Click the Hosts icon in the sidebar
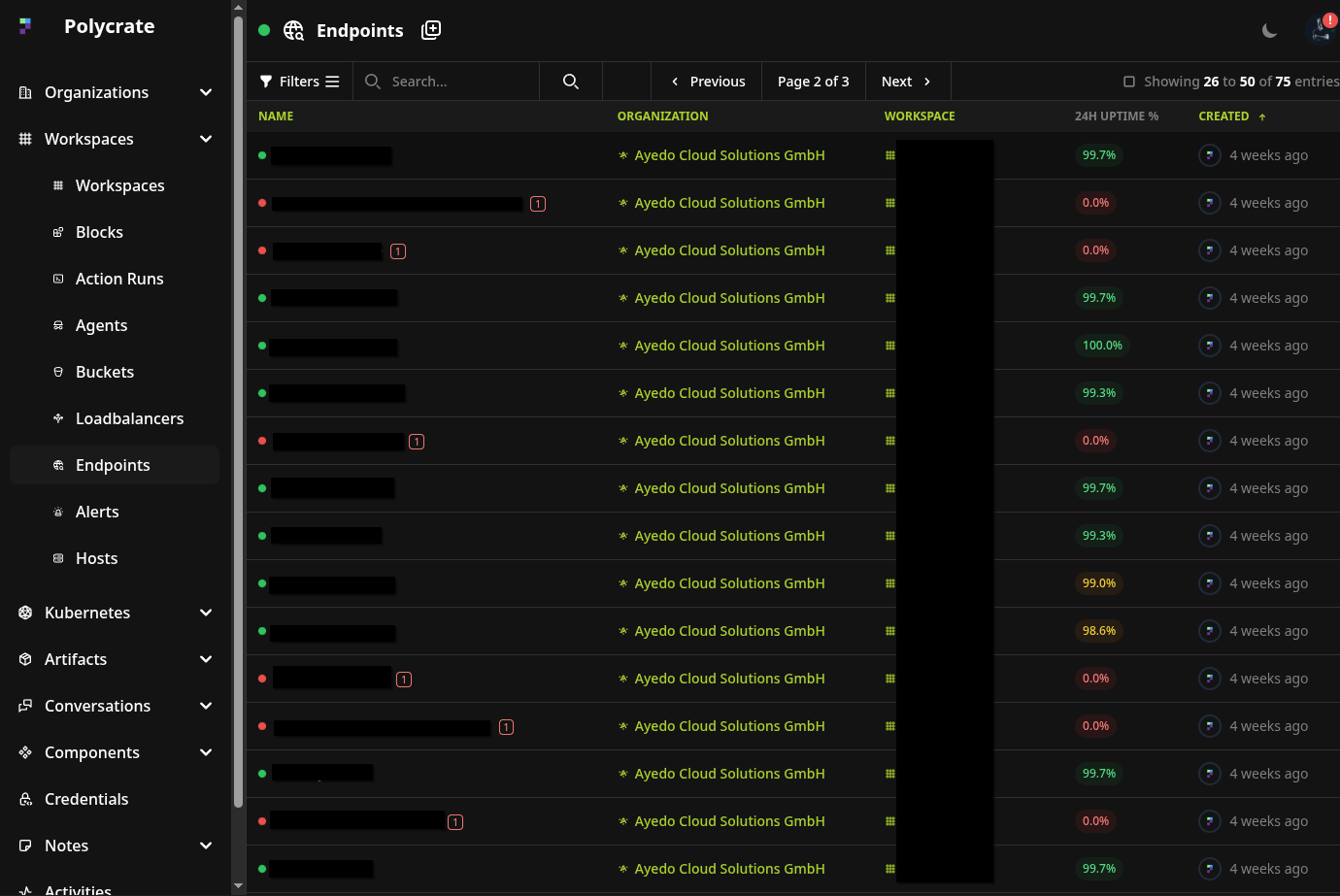The width and height of the screenshot is (1340, 896). [58, 558]
